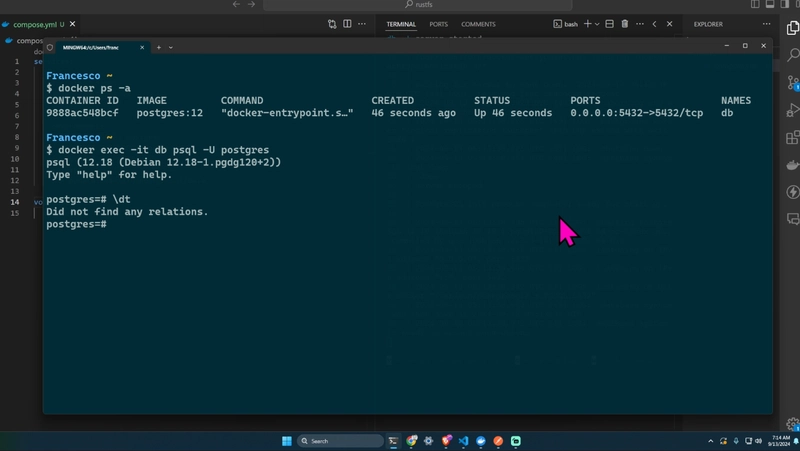Click ports value 0.0.0.0:5432->5432/tcp
Viewport: 800px width, 451px height.
(x=636, y=113)
